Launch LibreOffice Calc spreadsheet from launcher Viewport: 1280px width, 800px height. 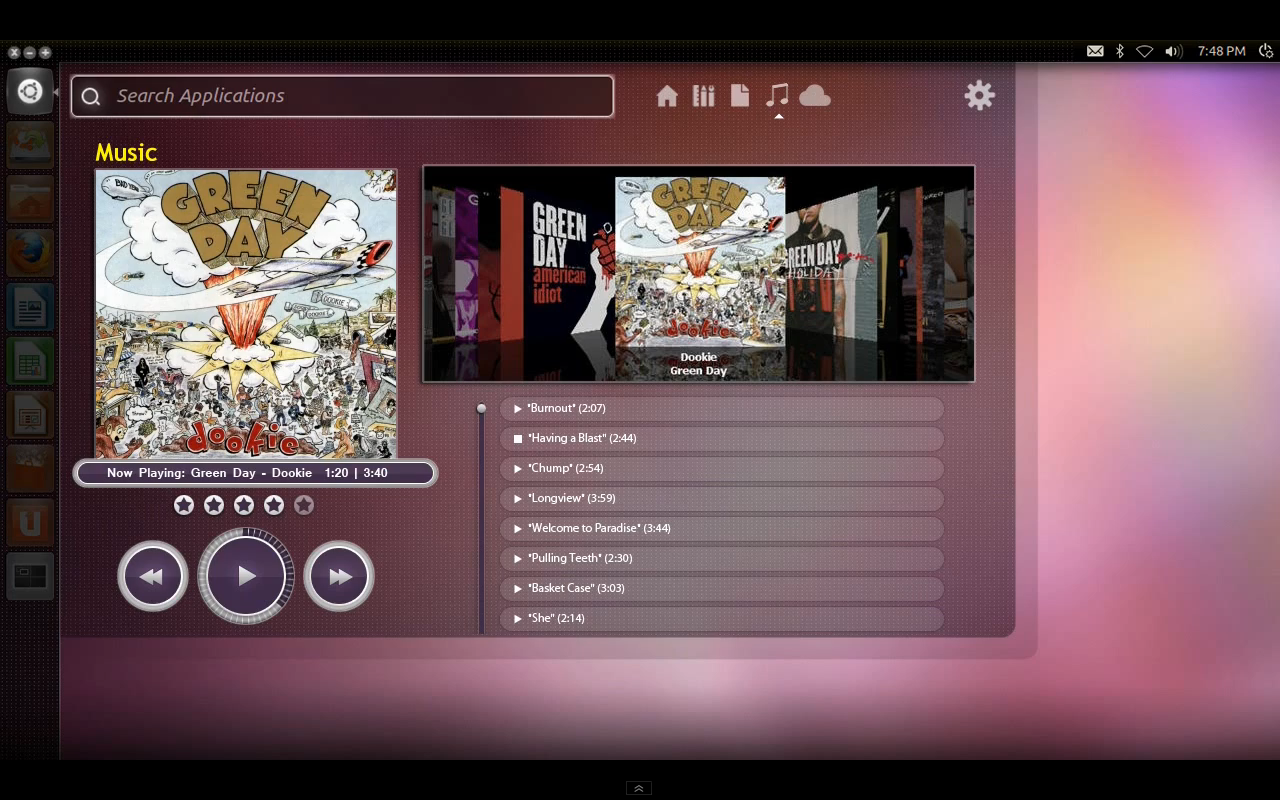click(30, 362)
